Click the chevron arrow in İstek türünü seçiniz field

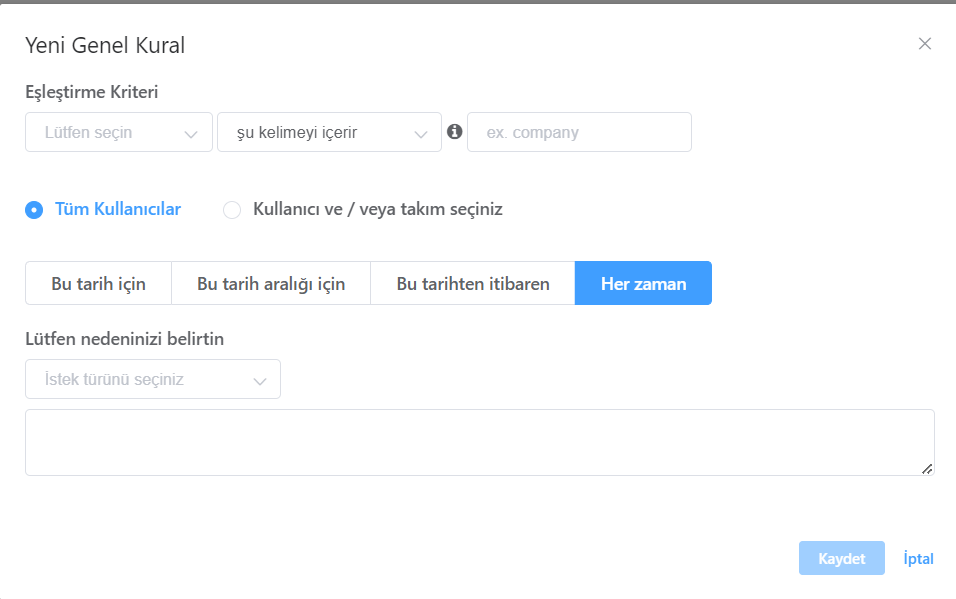[260, 381]
